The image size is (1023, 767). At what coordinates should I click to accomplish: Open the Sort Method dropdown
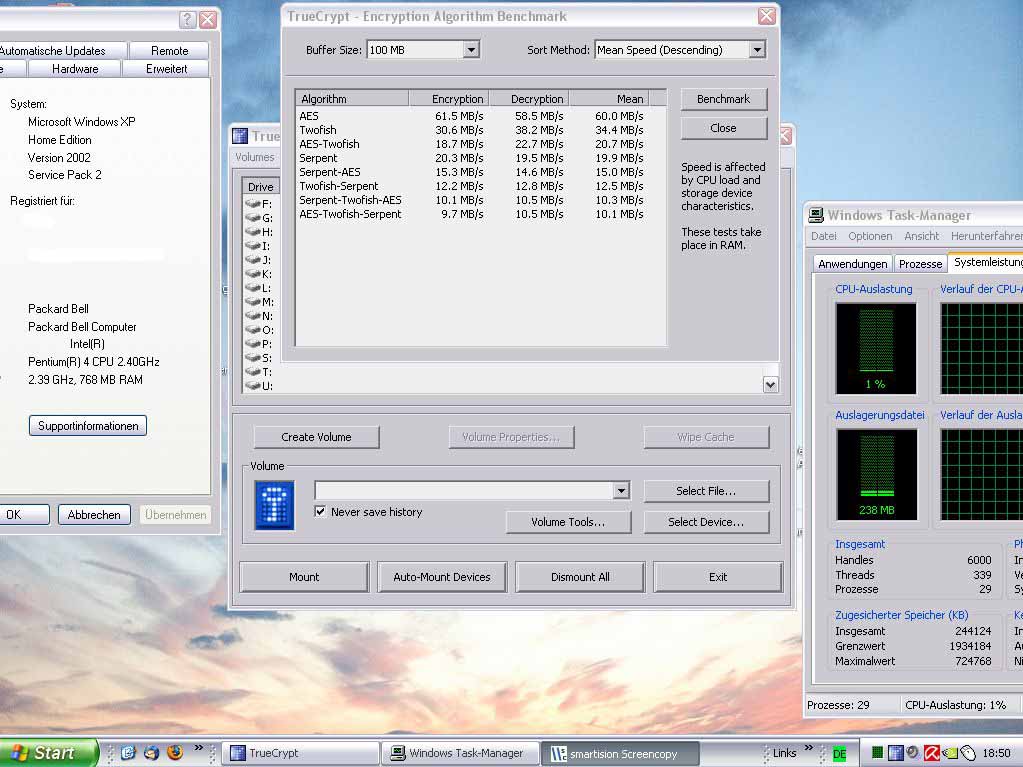(x=756, y=50)
